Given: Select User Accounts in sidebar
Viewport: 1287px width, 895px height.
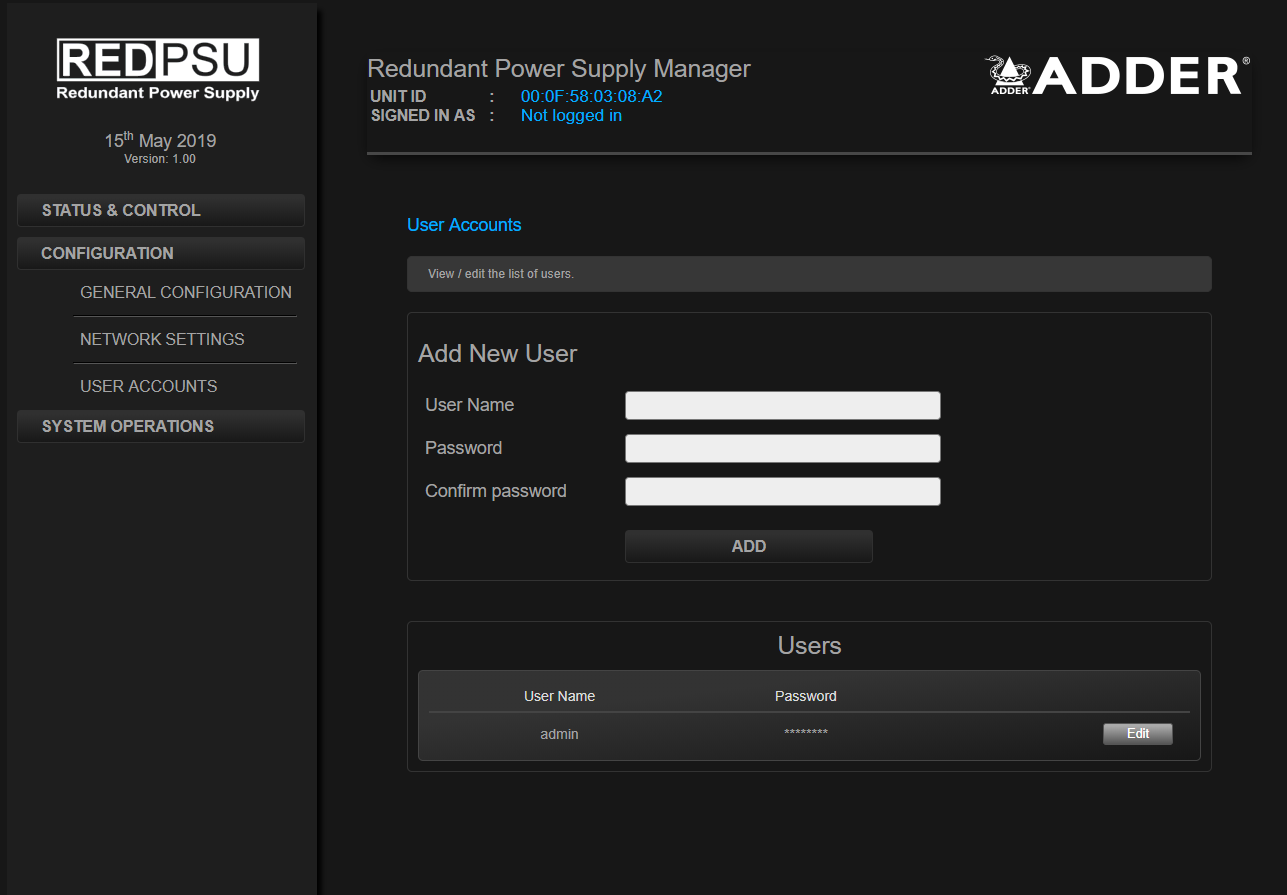Looking at the screenshot, I should [x=148, y=386].
